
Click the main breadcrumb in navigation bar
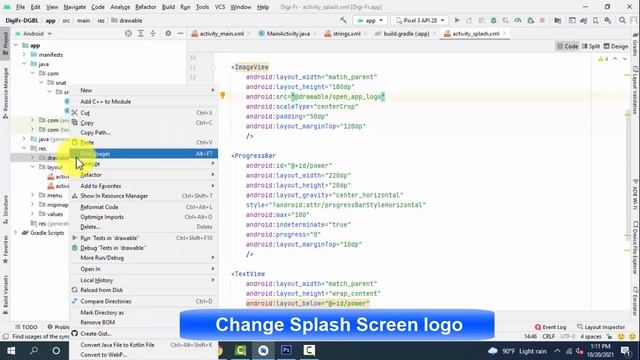(83, 20)
